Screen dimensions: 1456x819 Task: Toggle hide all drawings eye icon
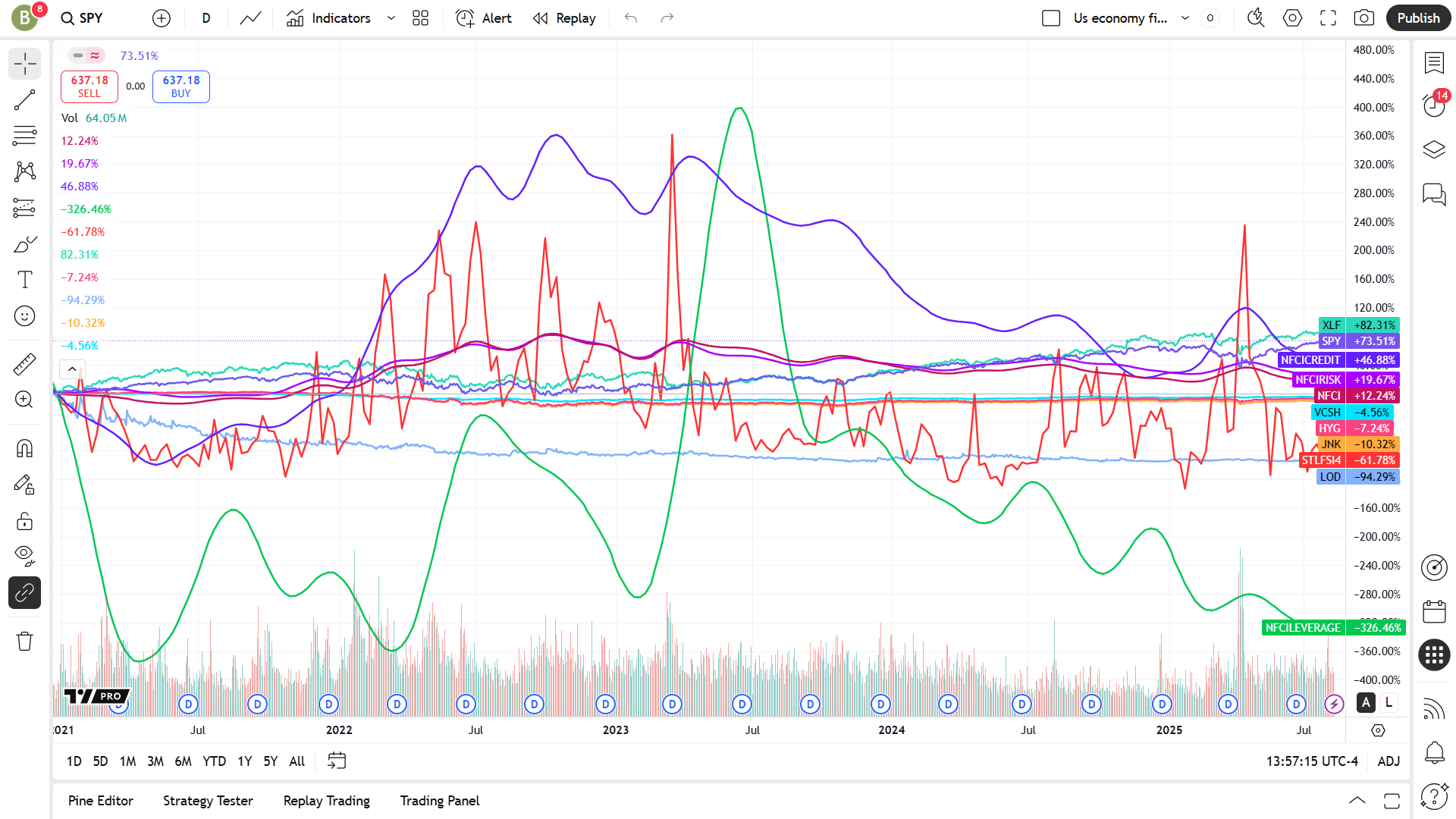click(x=24, y=556)
